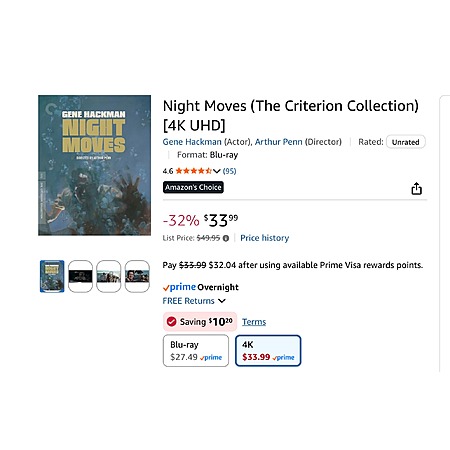
Task: Click the red savings checkmark badge
Action: (171, 322)
